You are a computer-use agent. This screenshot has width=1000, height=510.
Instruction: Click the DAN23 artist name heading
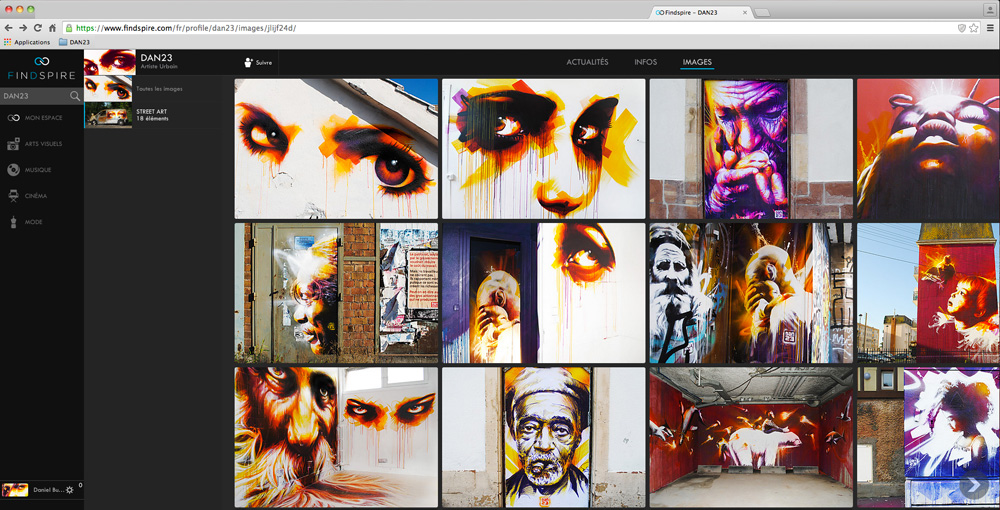[156, 58]
